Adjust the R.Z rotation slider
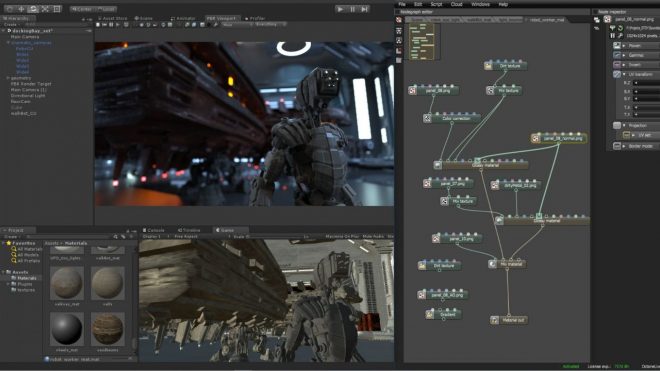 pos(647,83)
